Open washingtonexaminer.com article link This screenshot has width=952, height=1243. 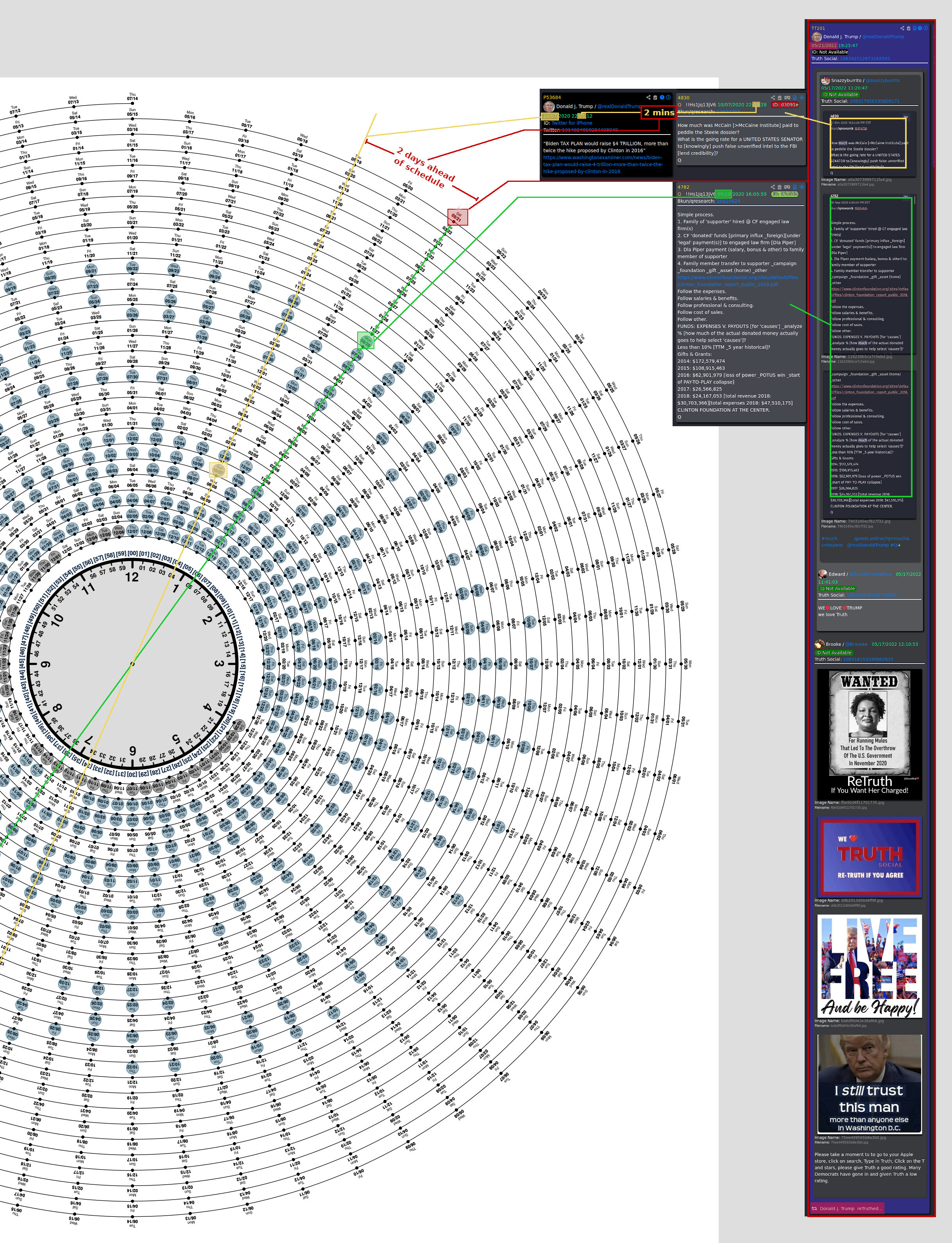click(x=603, y=164)
